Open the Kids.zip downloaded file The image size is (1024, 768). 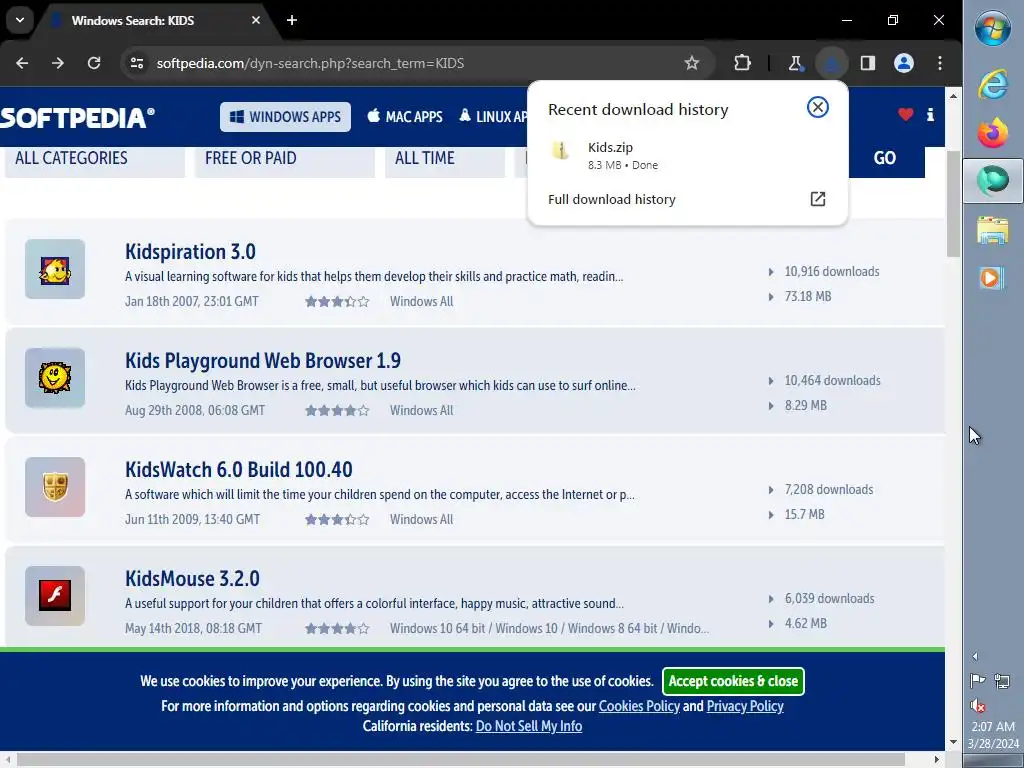(x=687, y=155)
